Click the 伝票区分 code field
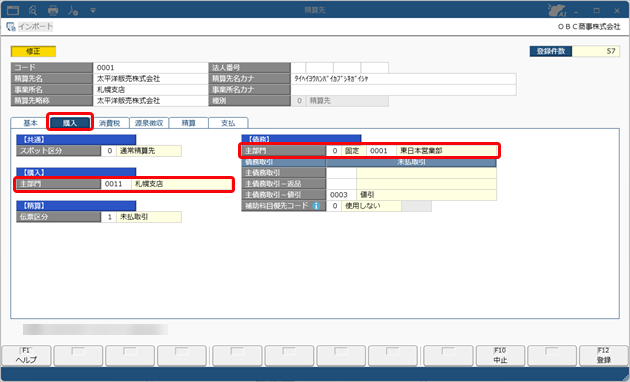This screenshot has height=382, width=630. coord(109,217)
